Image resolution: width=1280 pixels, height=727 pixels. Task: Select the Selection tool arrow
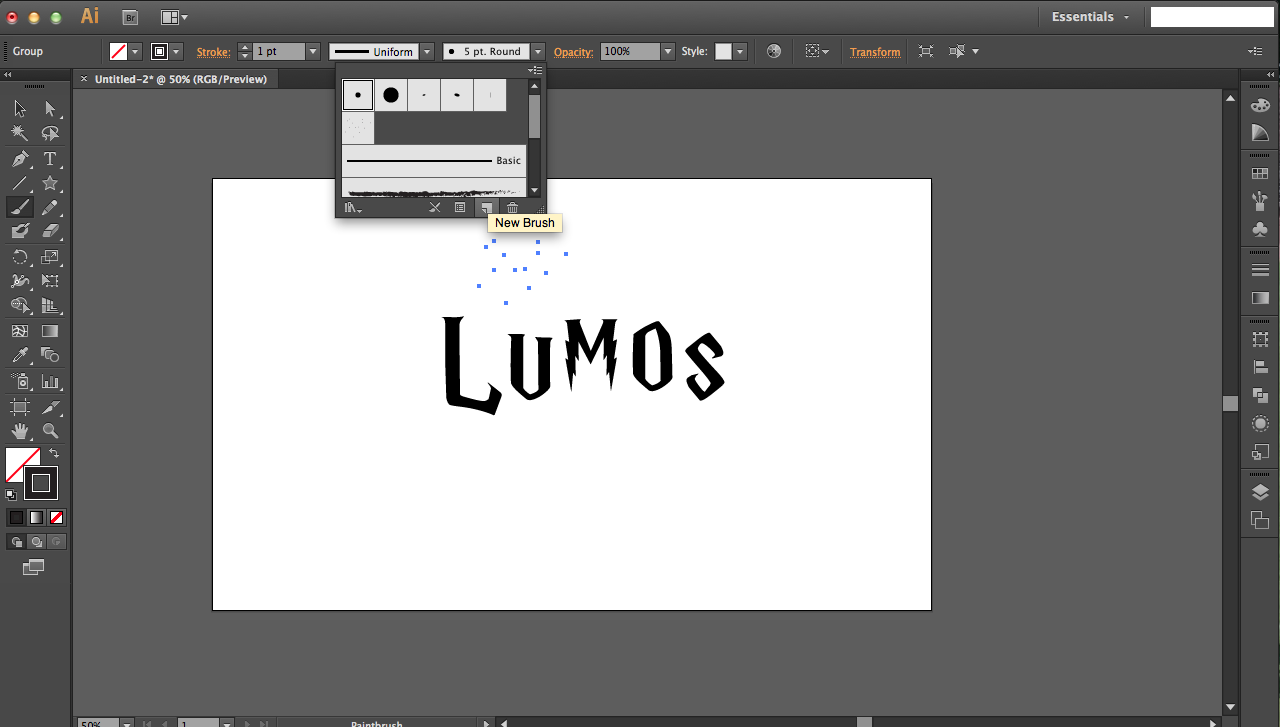[x=20, y=108]
